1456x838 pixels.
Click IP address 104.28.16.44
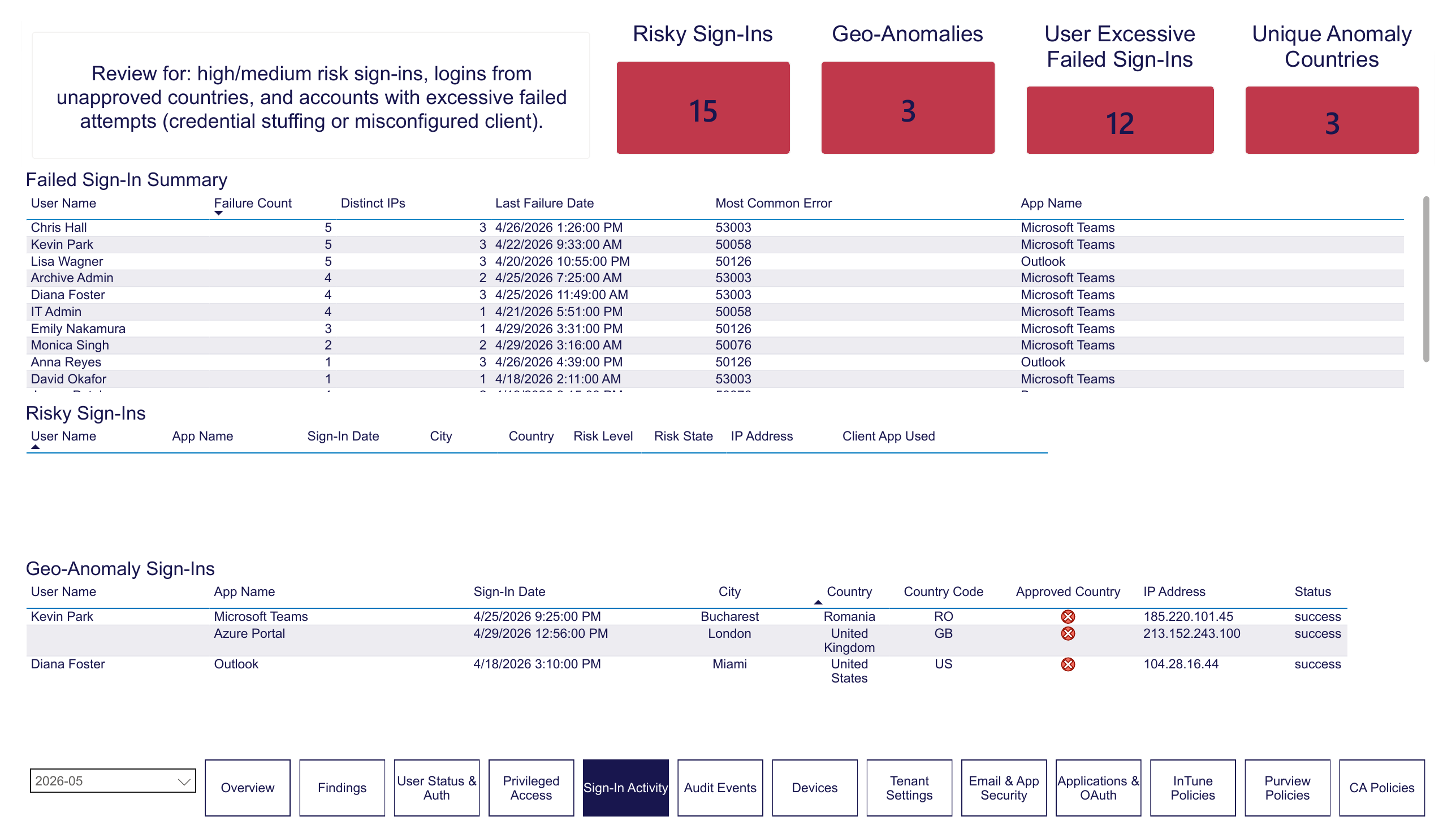[1180, 664]
